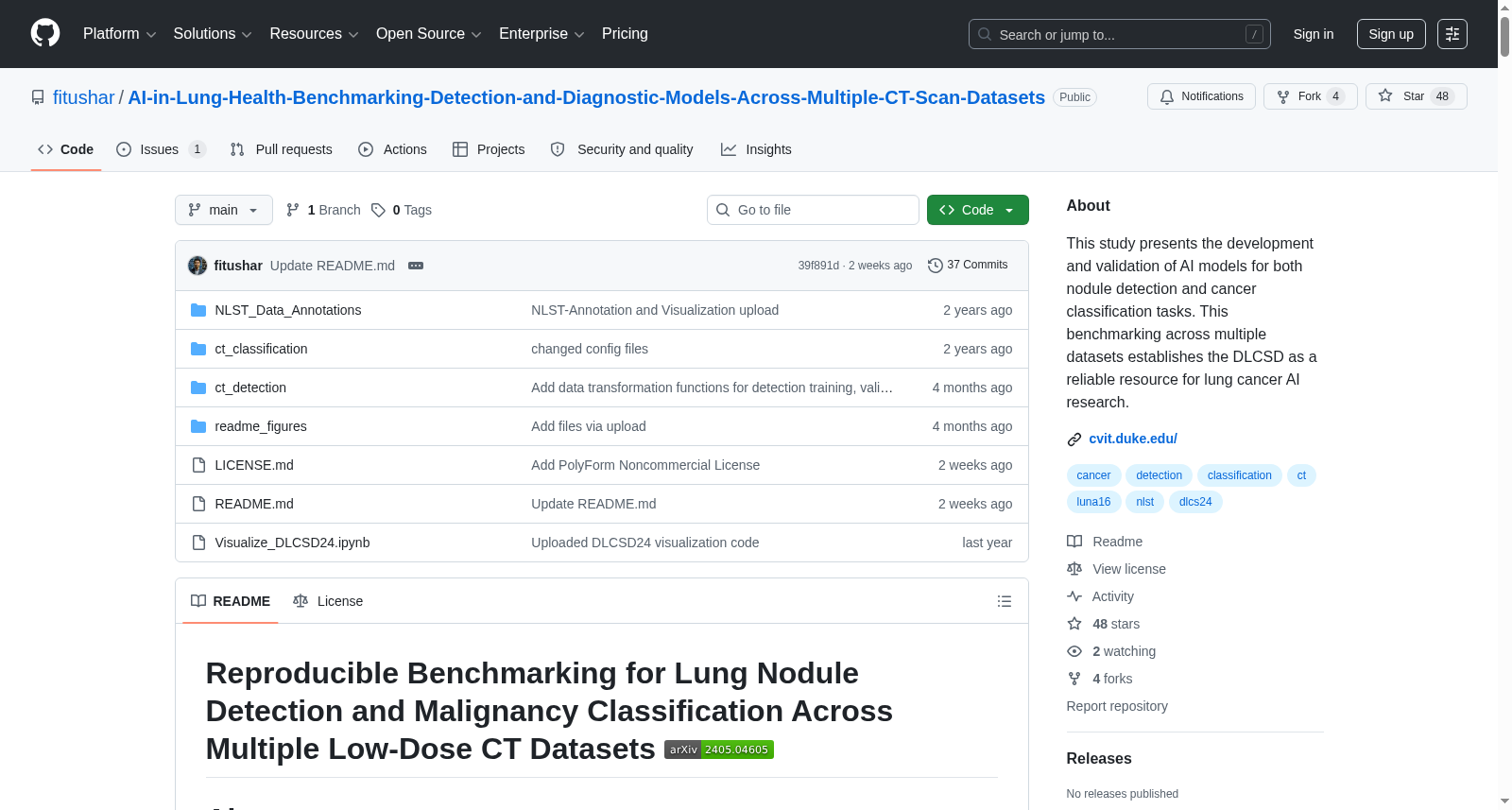Click the commit history clock icon
1512x810 pixels.
(936, 266)
